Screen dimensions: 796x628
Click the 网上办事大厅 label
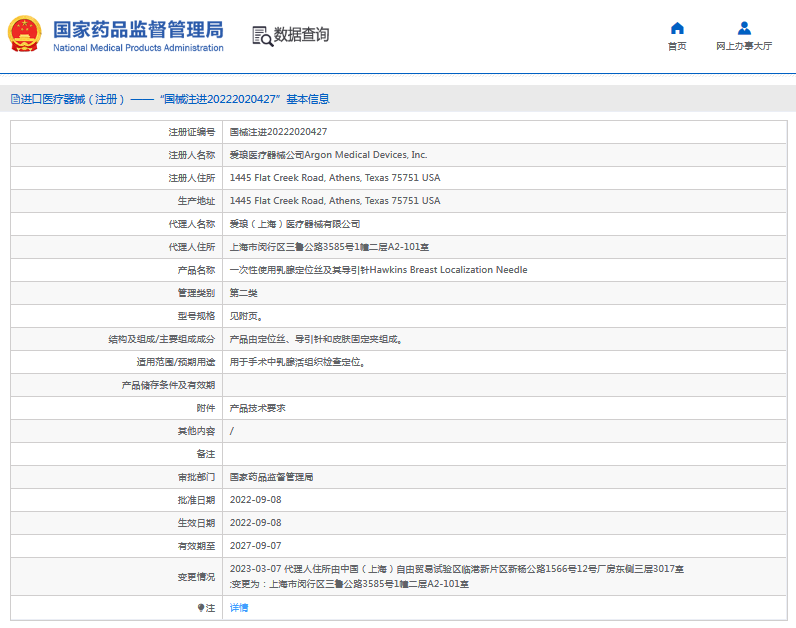pos(744,46)
